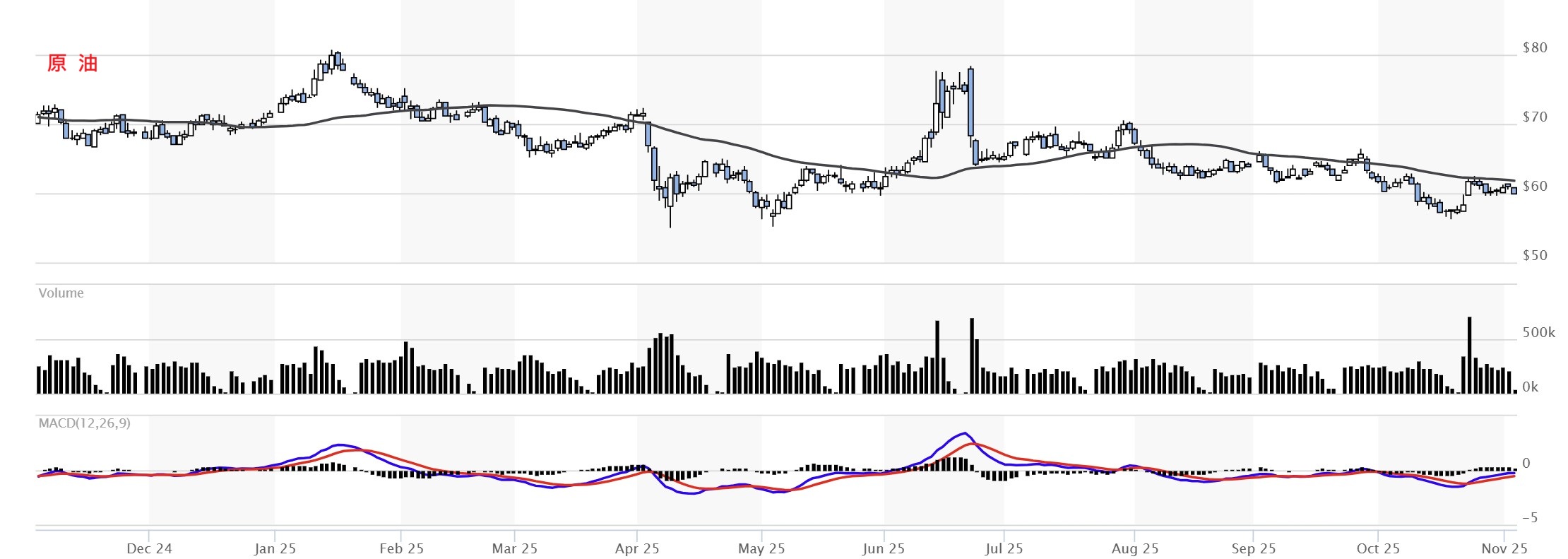Select the Oct 25 date label
Image resolution: width=1568 pixels, height=559 pixels.
click(x=1377, y=548)
